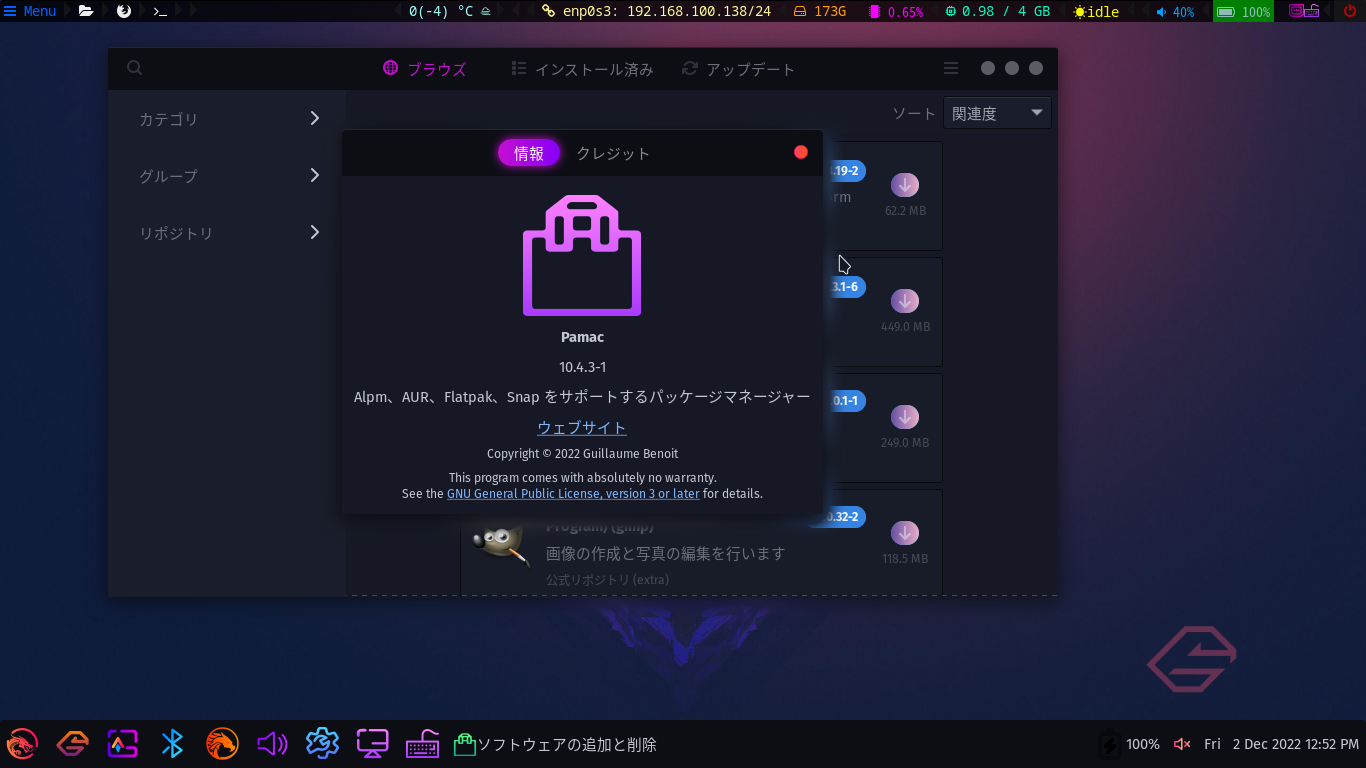Viewport: 1366px width, 768px height.
Task: Switch to the アップデート tab
Action: click(739, 69)
